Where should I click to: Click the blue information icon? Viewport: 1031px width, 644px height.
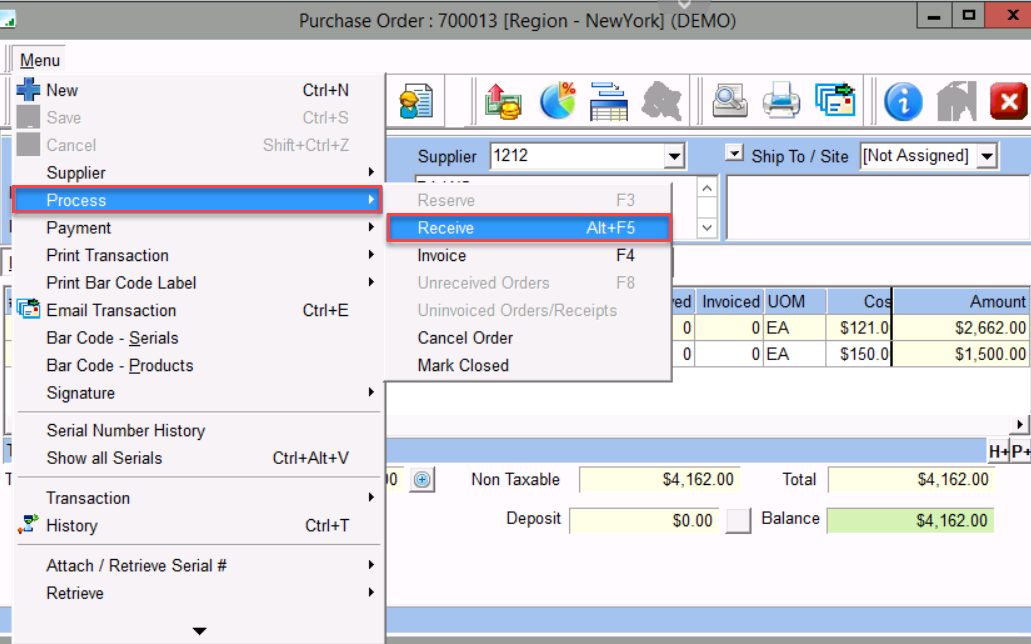point(903,101)
